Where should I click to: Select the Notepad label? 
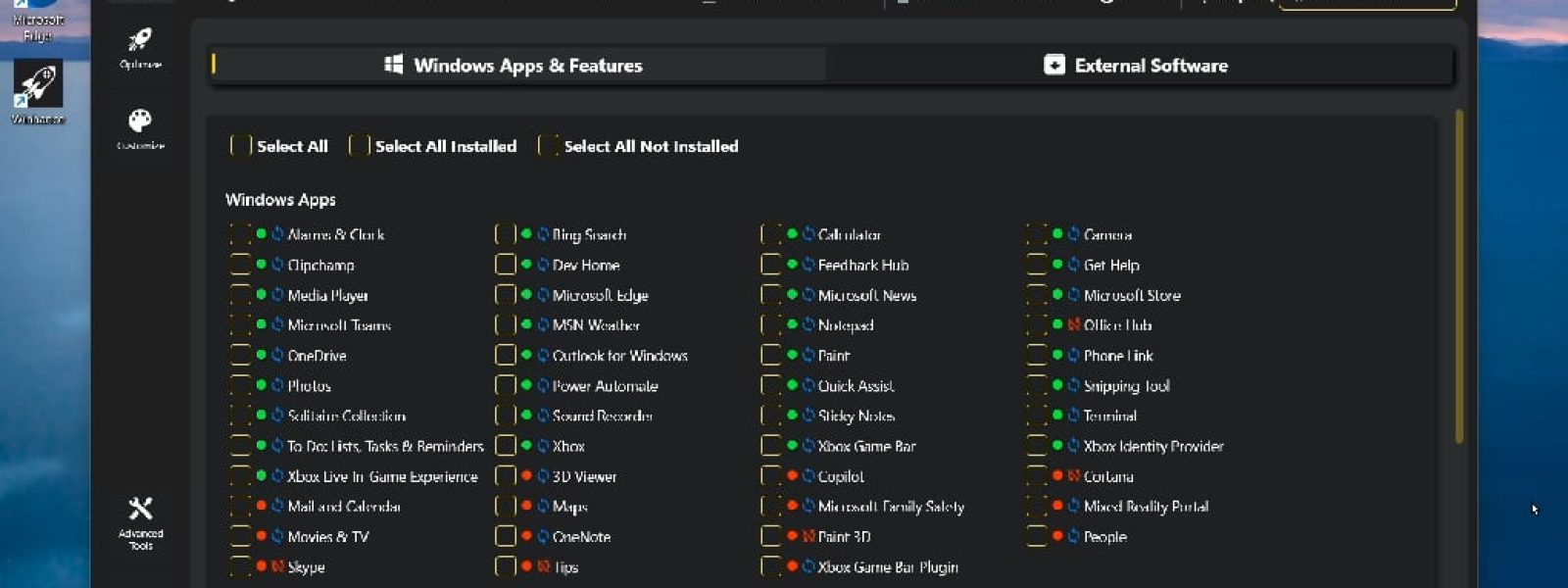tap(846, 324)
